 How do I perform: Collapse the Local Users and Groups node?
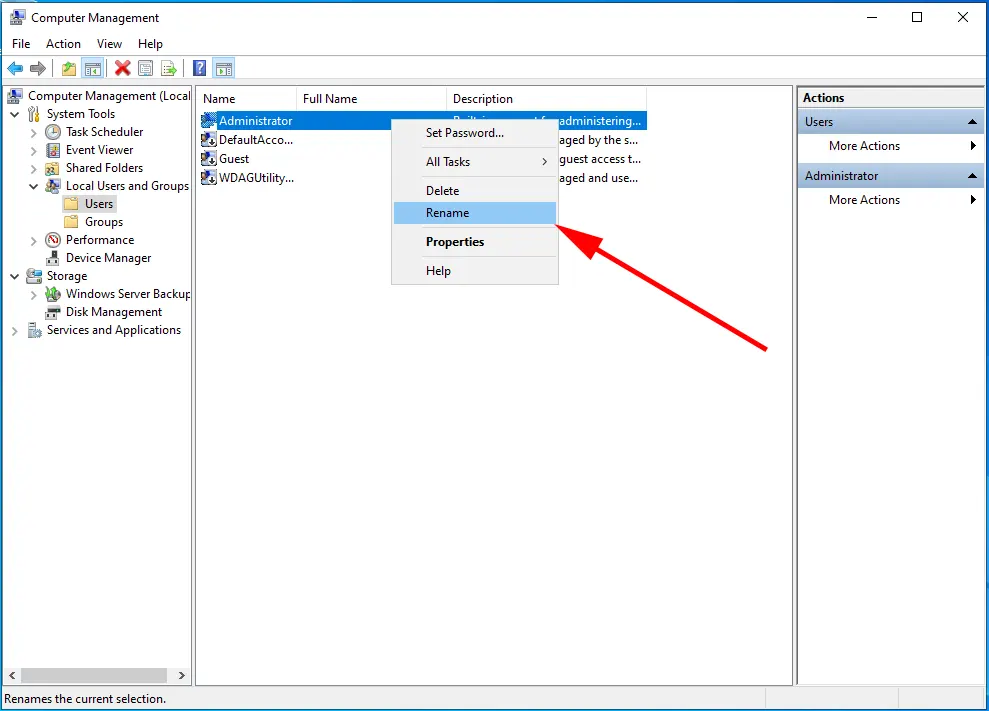33,187
